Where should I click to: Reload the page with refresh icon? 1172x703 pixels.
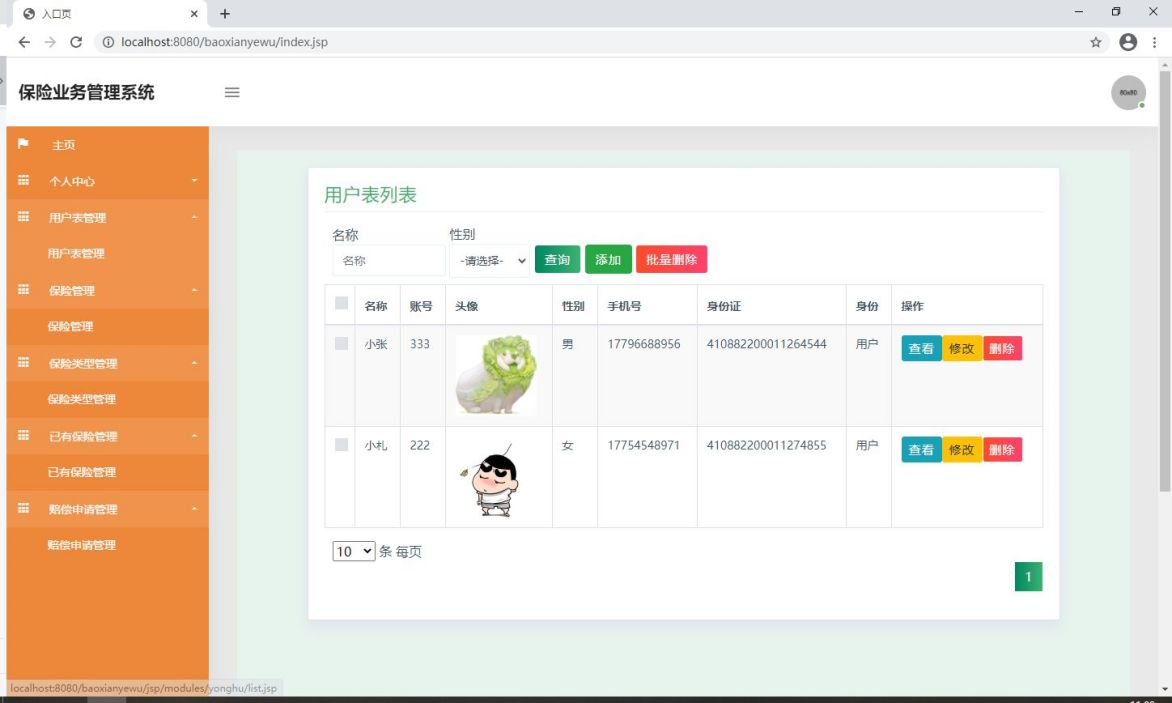[x=76, y=42]
